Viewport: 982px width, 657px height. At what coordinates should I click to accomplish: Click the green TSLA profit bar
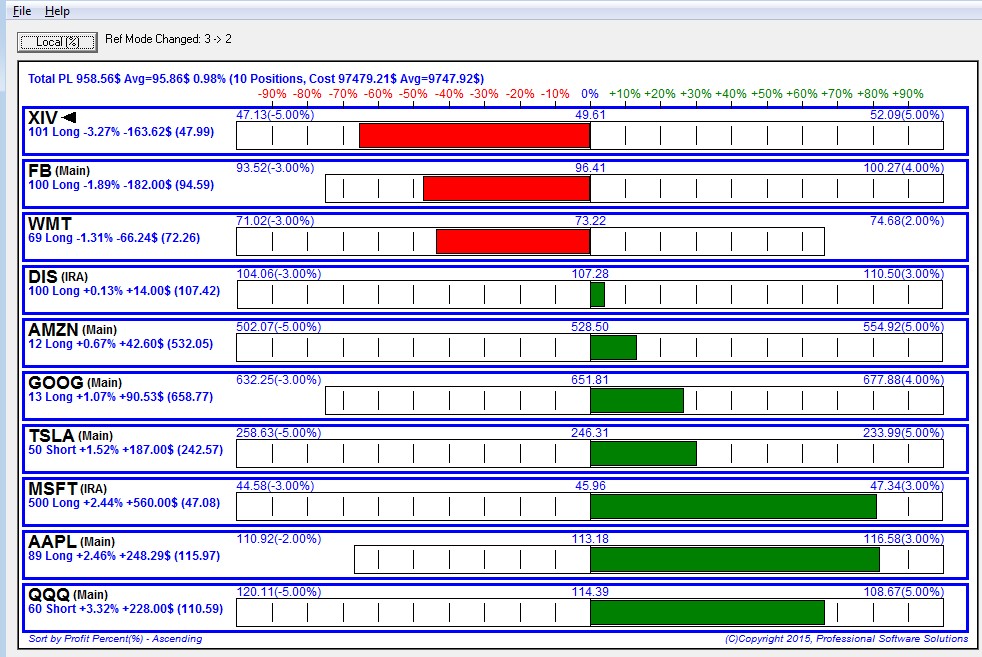pos(643,453)
